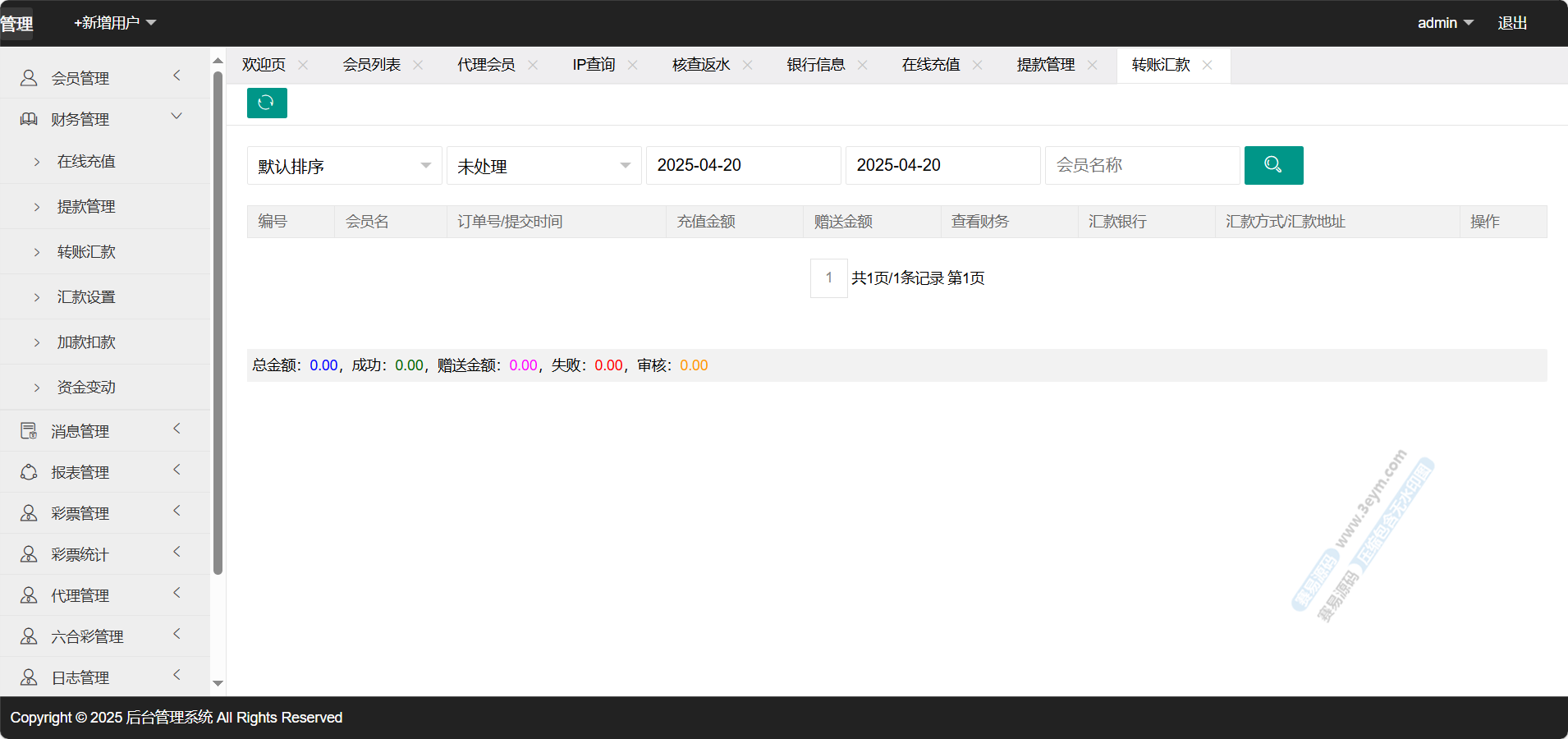Click the 财务管理 book icon
The image size is (1568, 739).
[29, 119]
